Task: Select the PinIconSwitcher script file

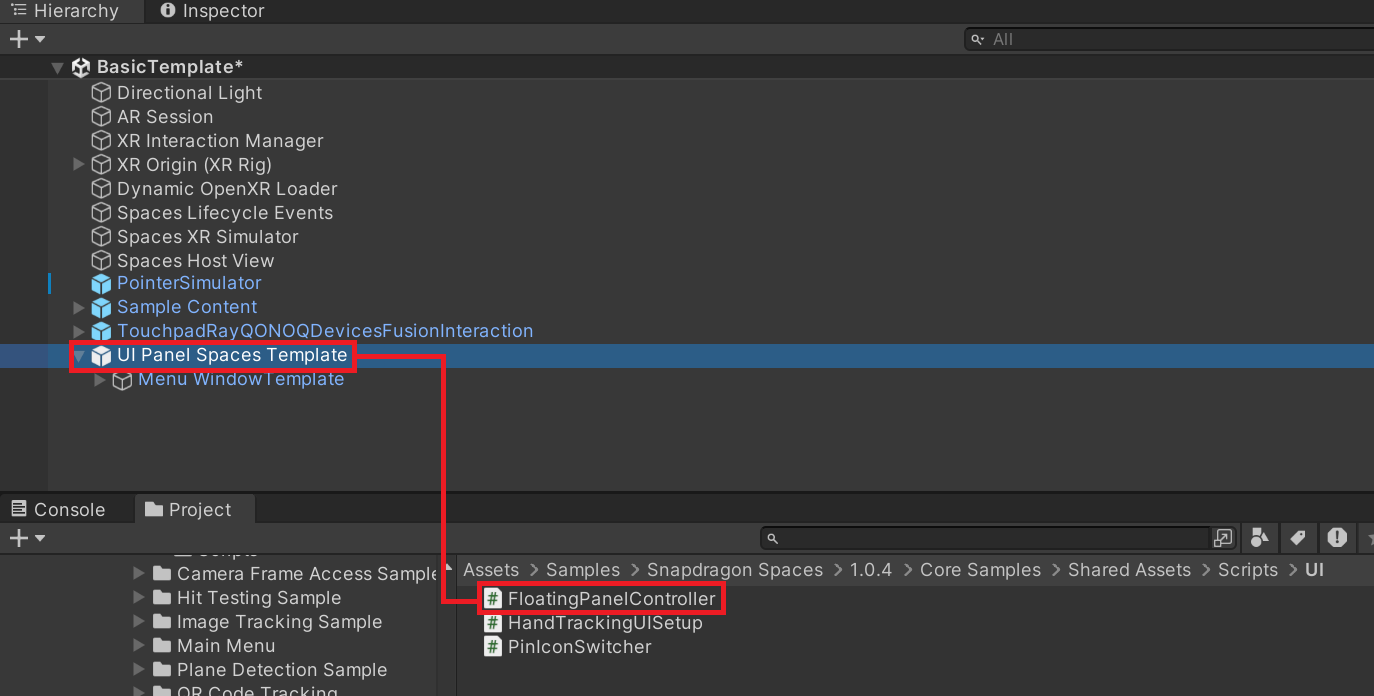Action: pyautogui.click(x=579, y=647)
